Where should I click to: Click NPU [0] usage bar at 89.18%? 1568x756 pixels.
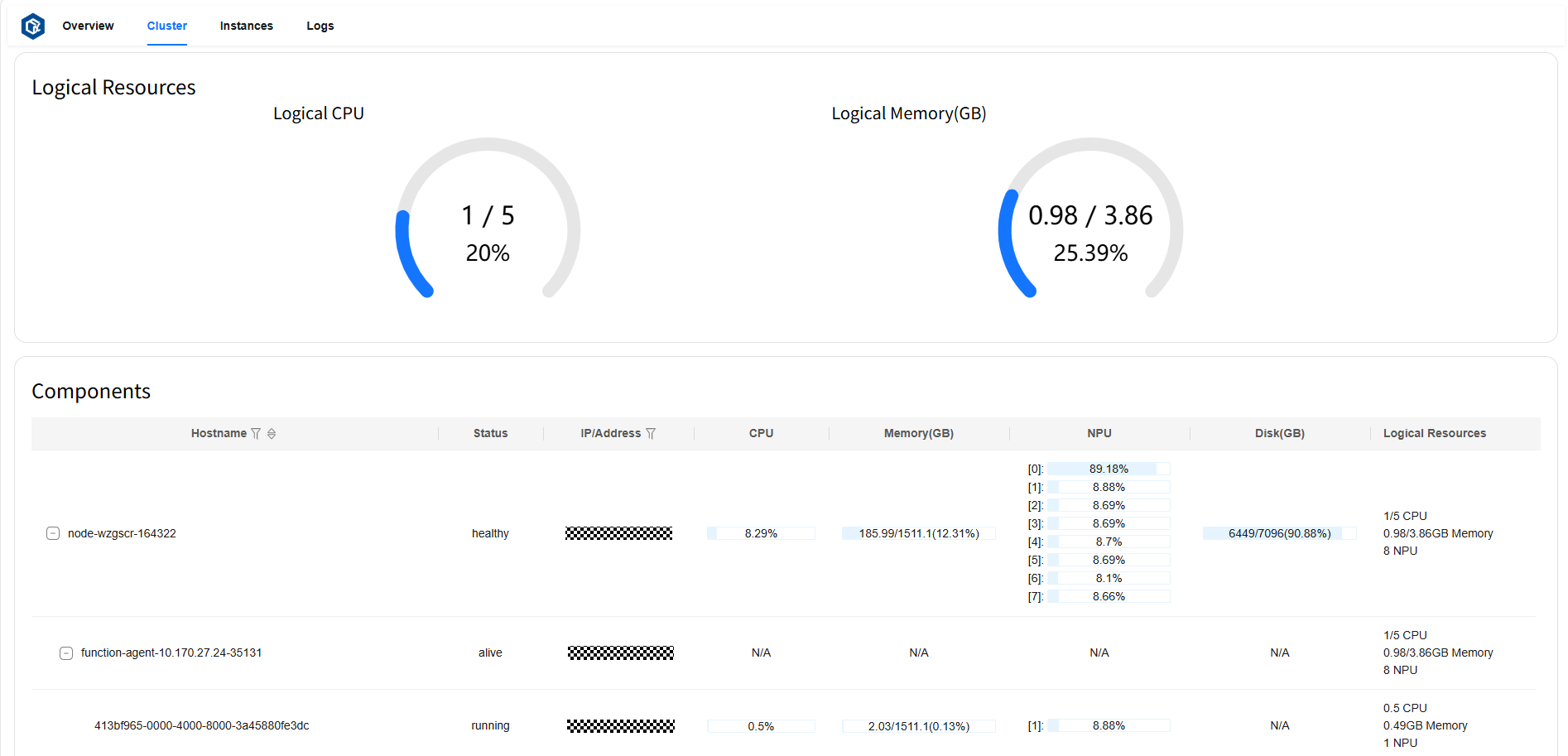(1108, 469)
